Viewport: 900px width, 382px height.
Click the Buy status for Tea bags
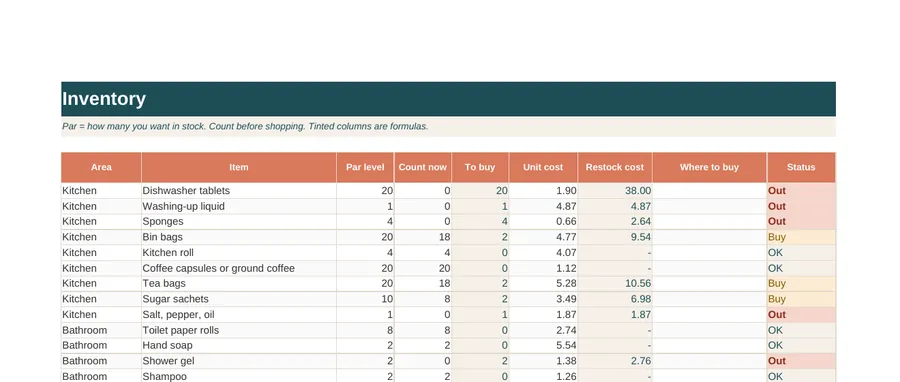tap(801, 283)
